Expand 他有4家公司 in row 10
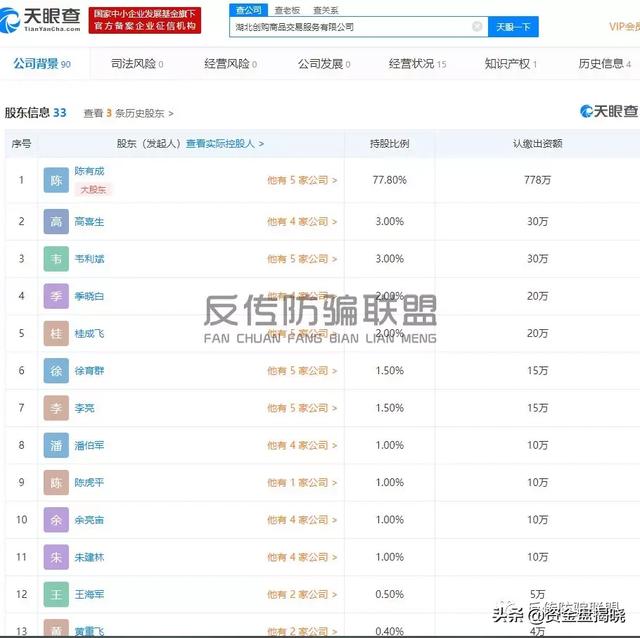 [302, 520]
